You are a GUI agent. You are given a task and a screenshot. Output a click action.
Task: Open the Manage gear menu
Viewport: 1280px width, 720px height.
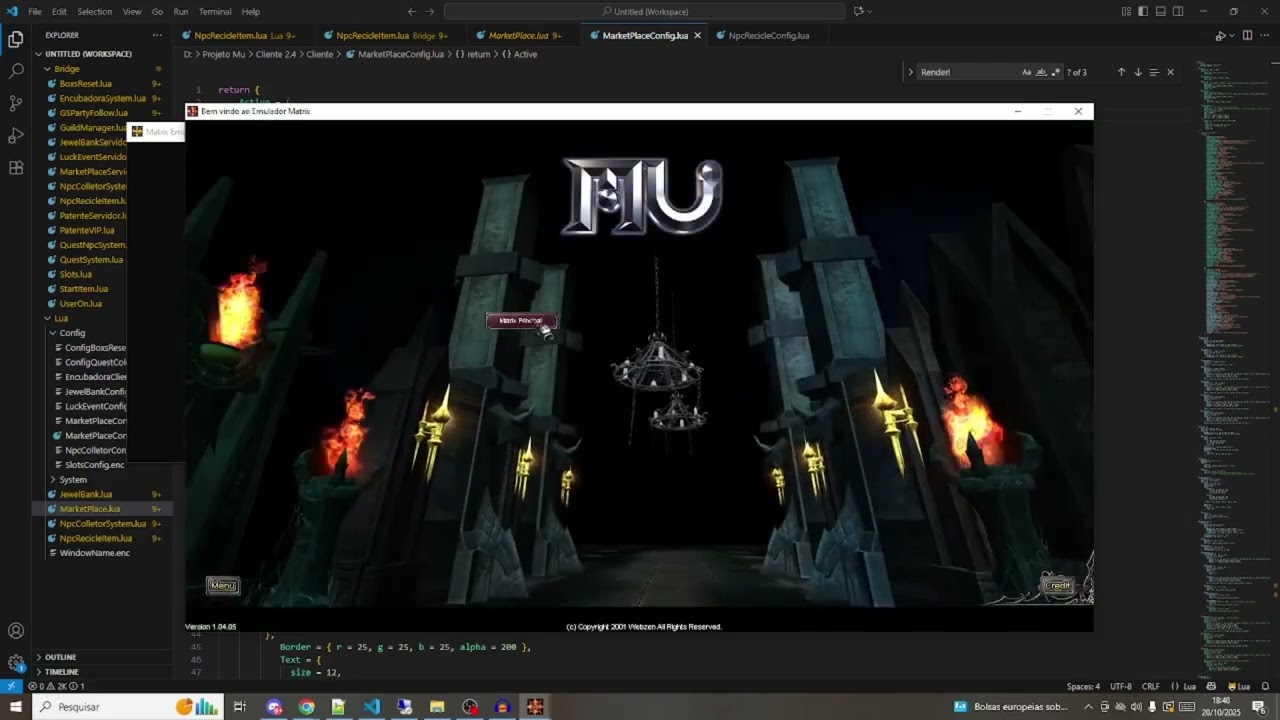click(16, 663)
